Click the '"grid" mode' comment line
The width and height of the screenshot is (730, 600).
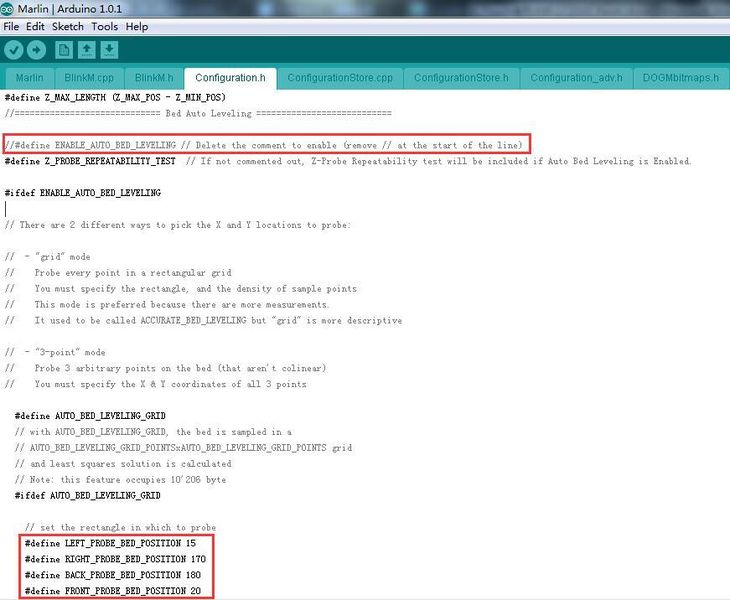coord(47,256)
